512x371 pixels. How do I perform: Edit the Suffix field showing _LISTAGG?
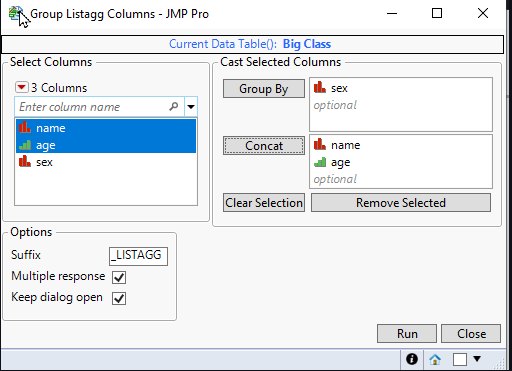coord(138,256)
